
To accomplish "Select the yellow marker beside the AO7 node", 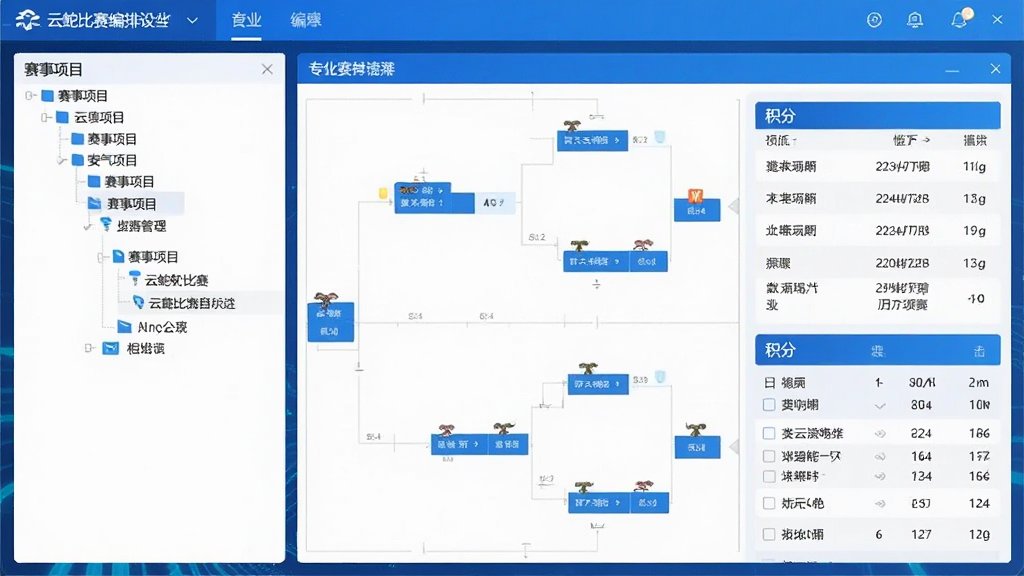I will tap(383, 193).
